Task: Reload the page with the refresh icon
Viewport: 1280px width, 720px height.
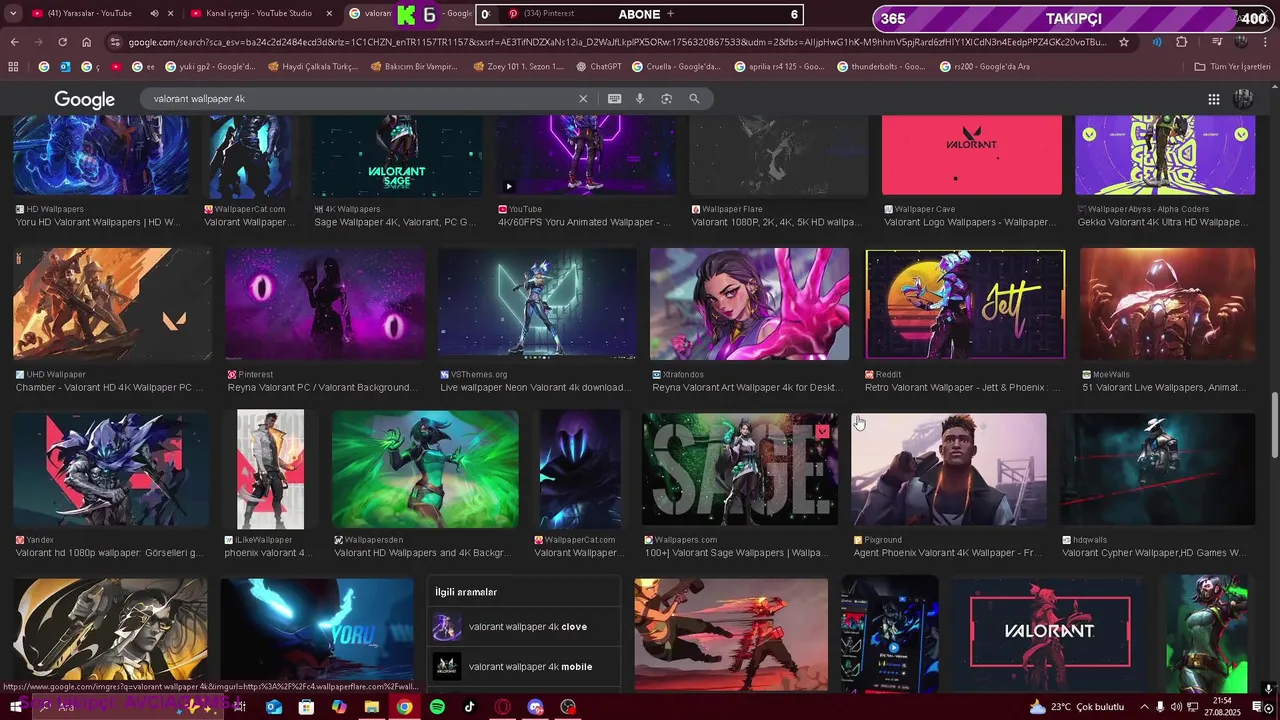Action: tap(62, 42)
